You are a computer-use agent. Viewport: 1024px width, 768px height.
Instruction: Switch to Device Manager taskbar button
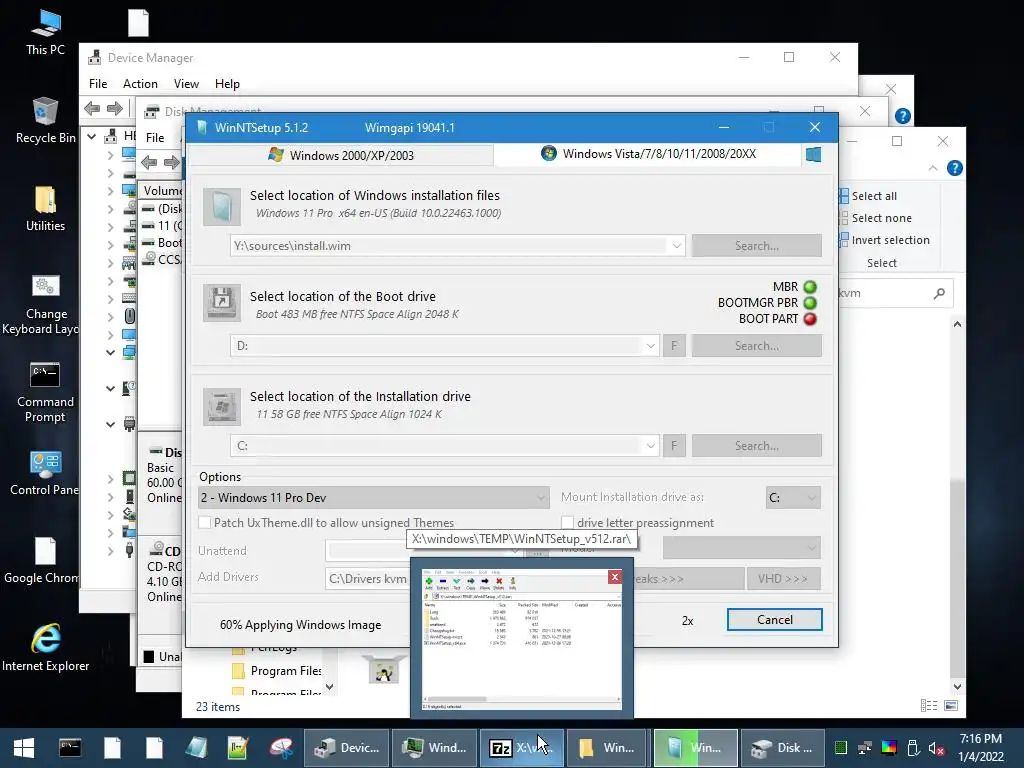coord(347,748)
